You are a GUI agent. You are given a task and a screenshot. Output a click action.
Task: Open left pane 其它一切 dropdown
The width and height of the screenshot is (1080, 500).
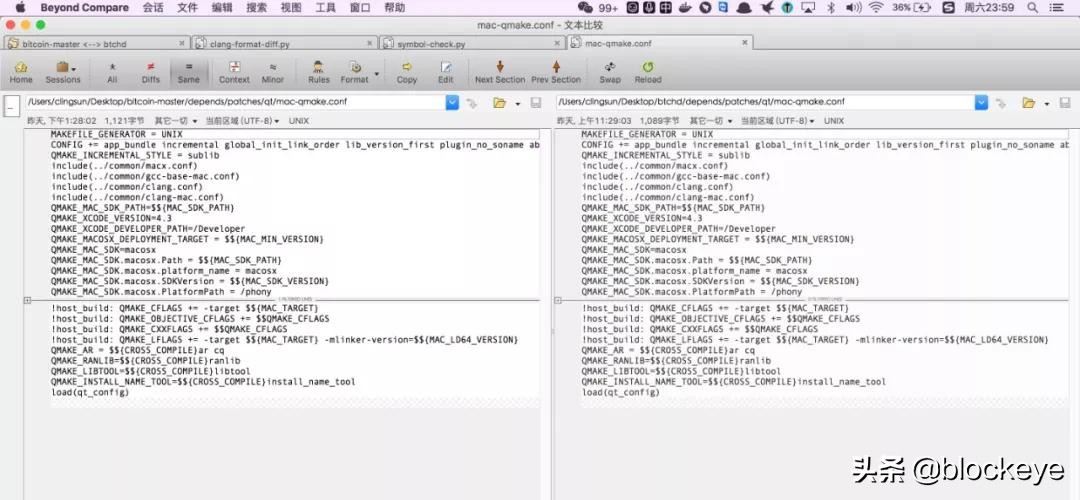(x=176, y=121)
